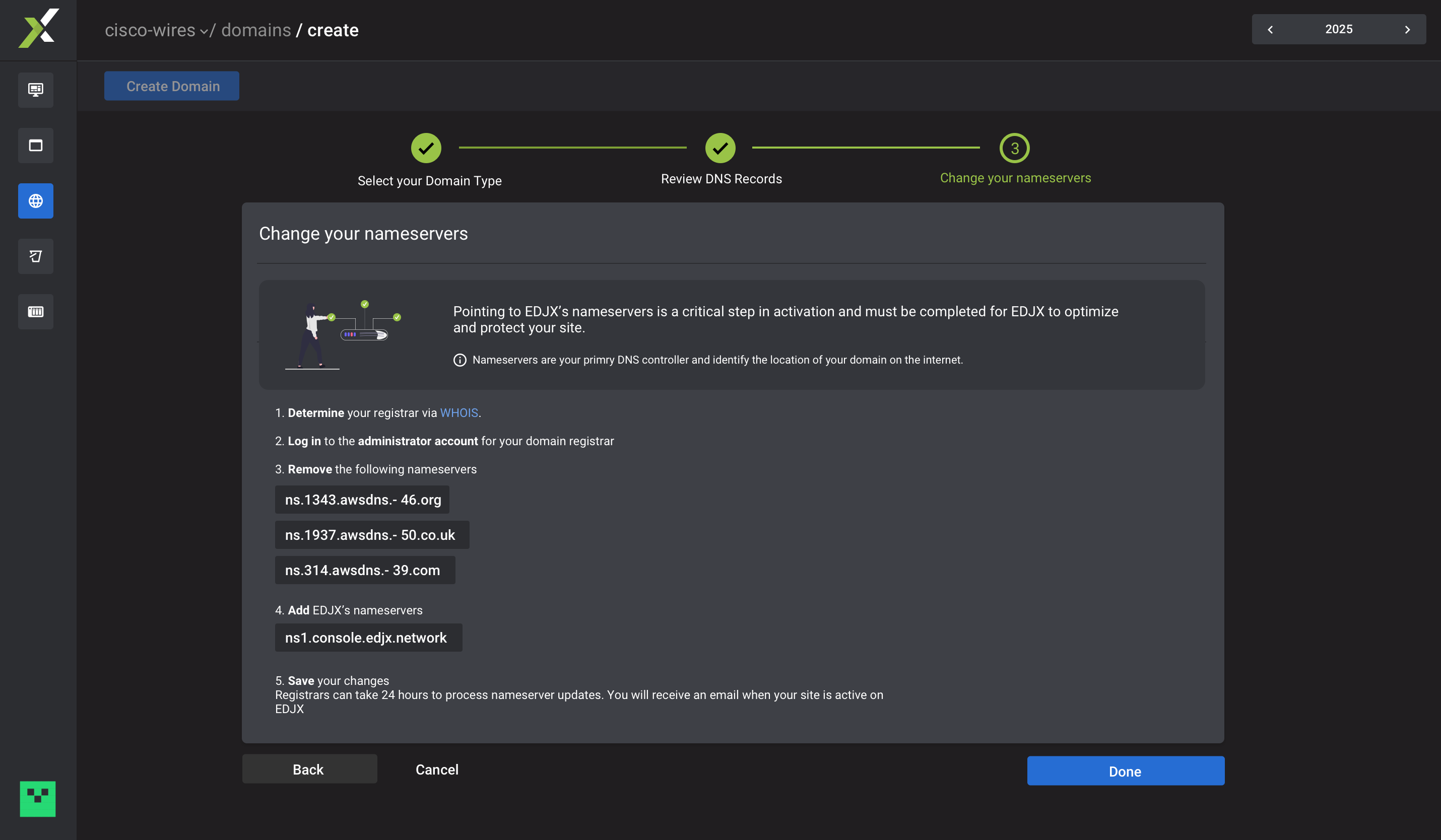Screen dimensions: 1441x840
Task: Click the 2025 year label
Action: click(x=1339, y=29)
